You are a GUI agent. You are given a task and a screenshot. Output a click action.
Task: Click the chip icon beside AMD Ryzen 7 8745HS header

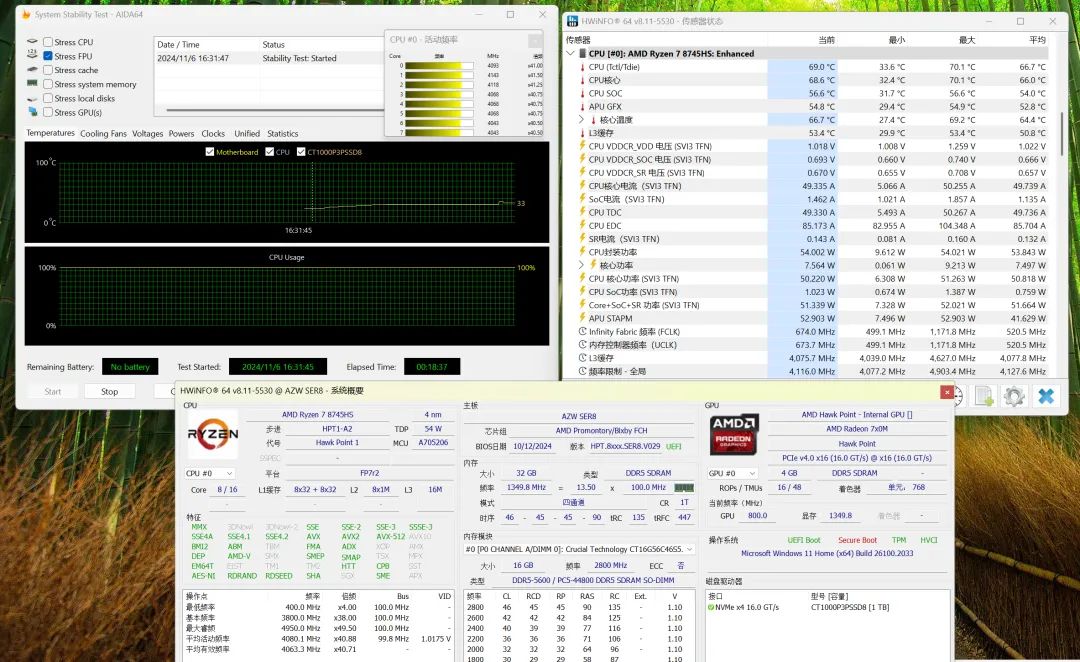click(583, 53)
